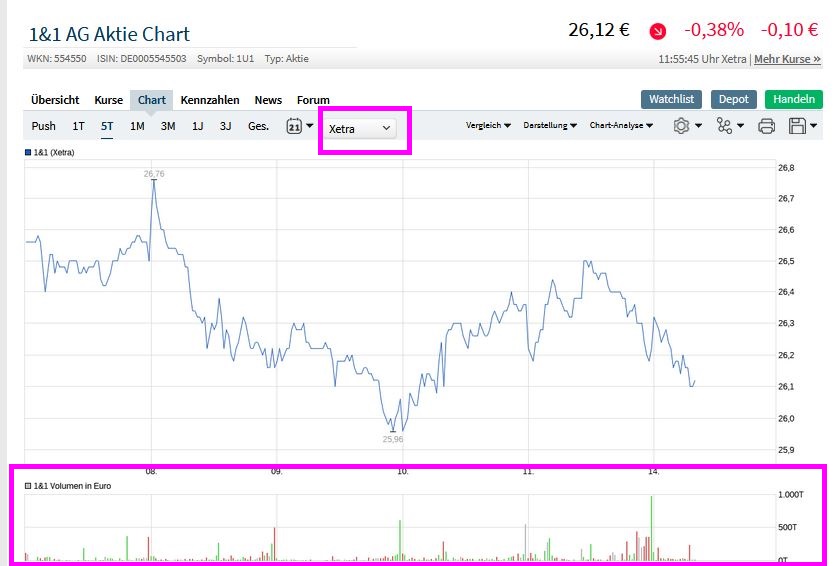This screenshot has height=566, width=835.
Task: Click the WKN: 554550 text
Action: coord(56,59)
